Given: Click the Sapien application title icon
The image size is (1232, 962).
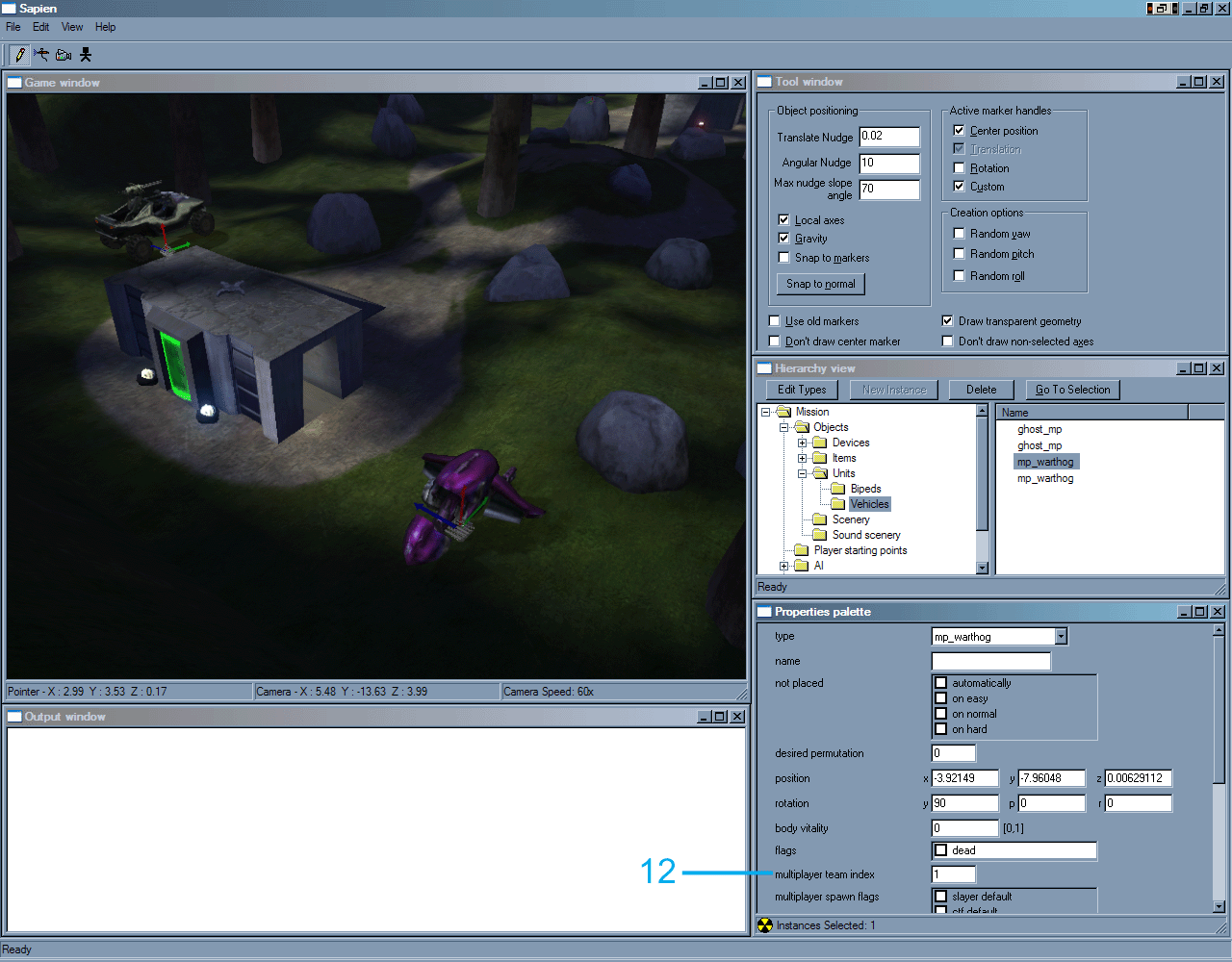Looking at the screenshot, I should (x=10, y=9).
